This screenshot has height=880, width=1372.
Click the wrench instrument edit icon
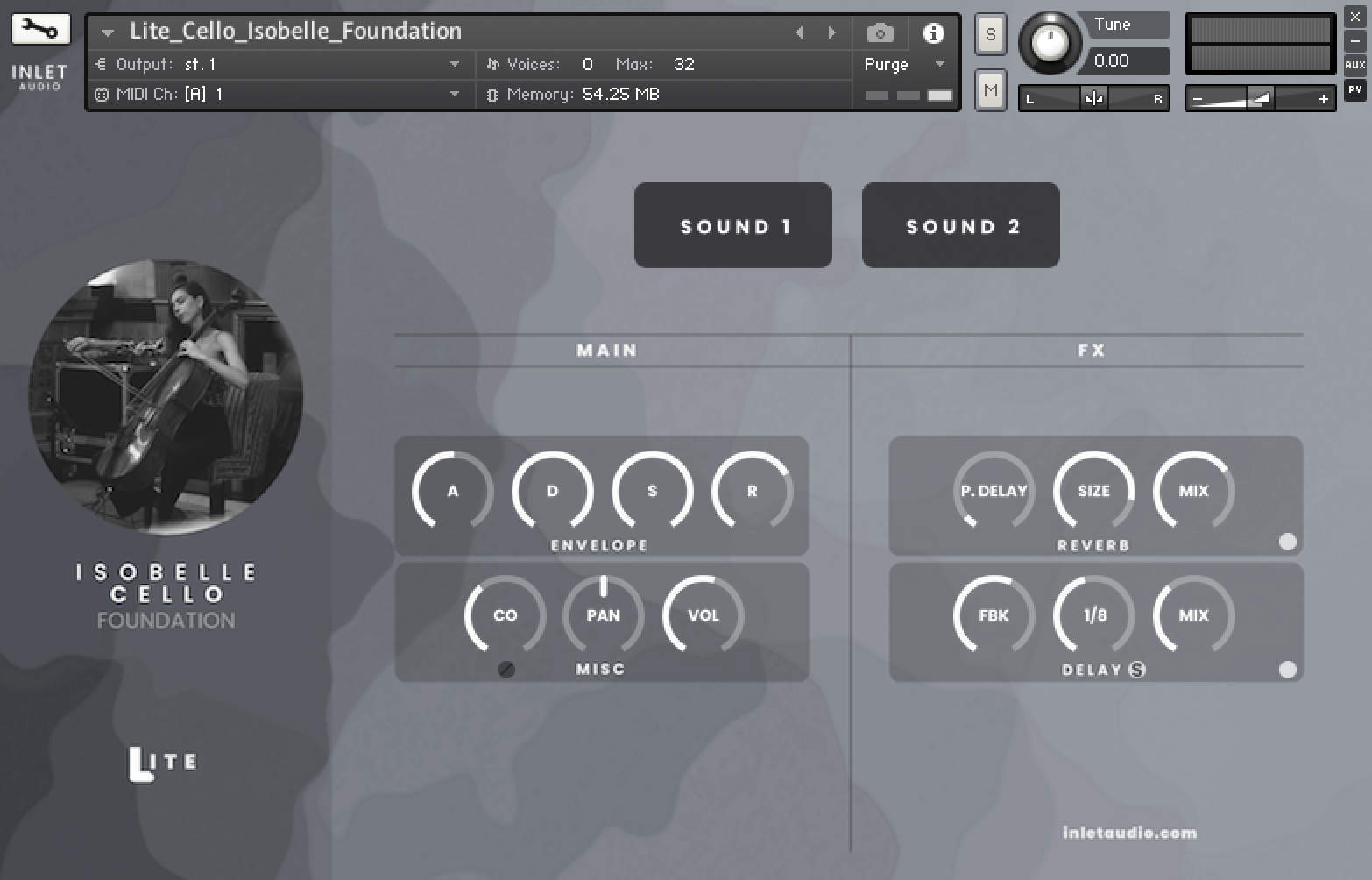[x=39, y=28]
